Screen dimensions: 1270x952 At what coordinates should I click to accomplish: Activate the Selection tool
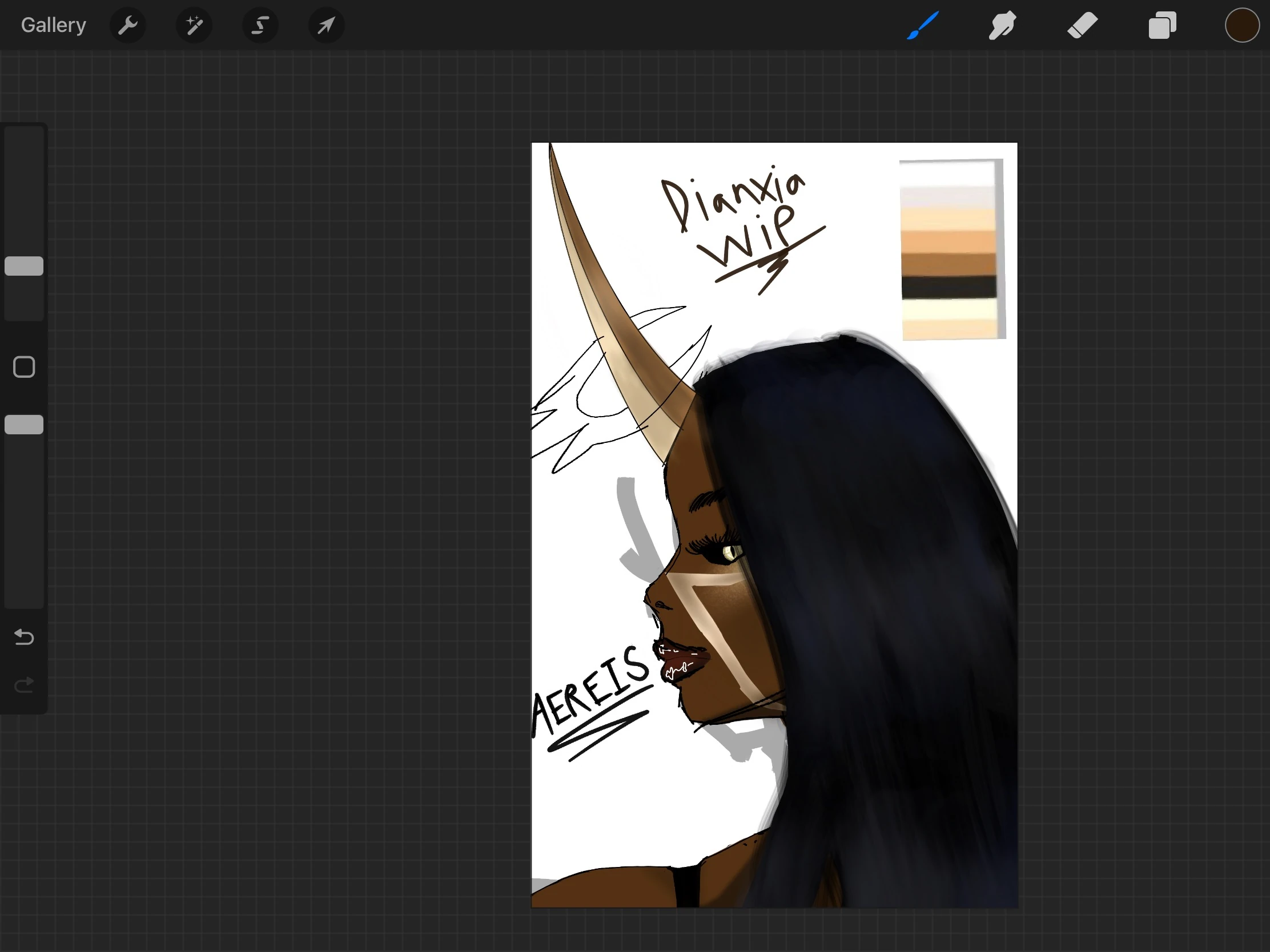(x=260, y=25)
